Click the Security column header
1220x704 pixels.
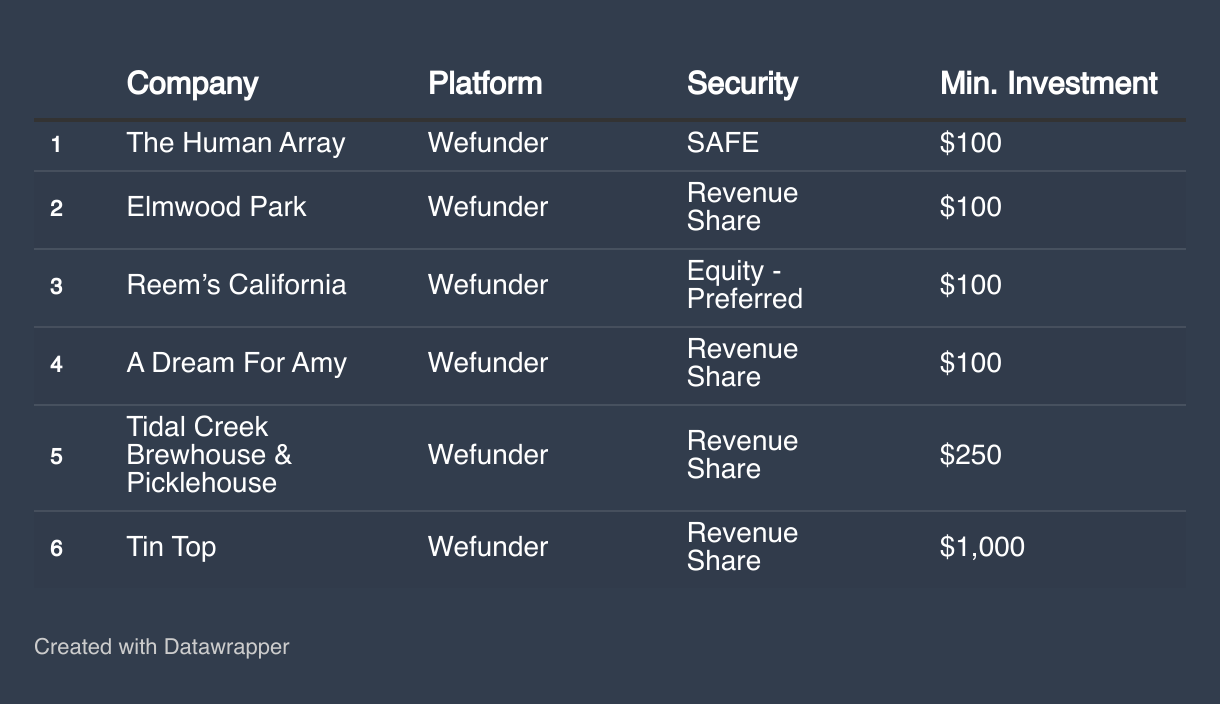pyautogui.click(x=742, y=83)
